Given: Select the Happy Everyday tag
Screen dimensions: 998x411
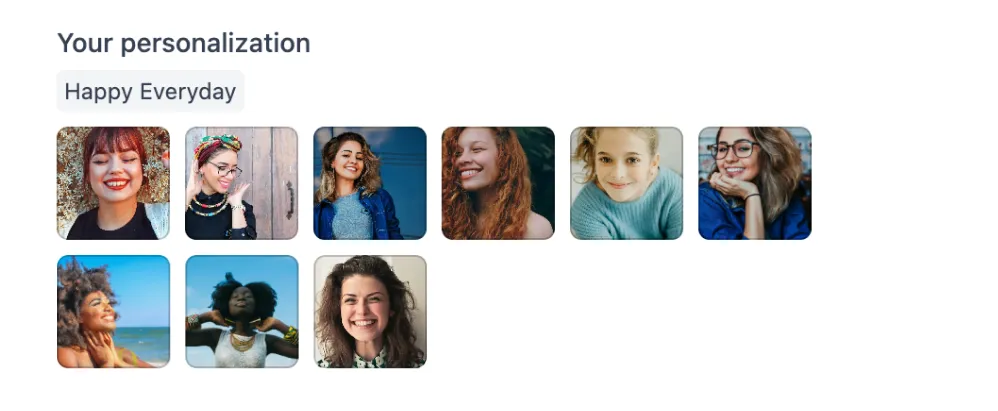Looking at the screenshot, I should click(150, 92).
